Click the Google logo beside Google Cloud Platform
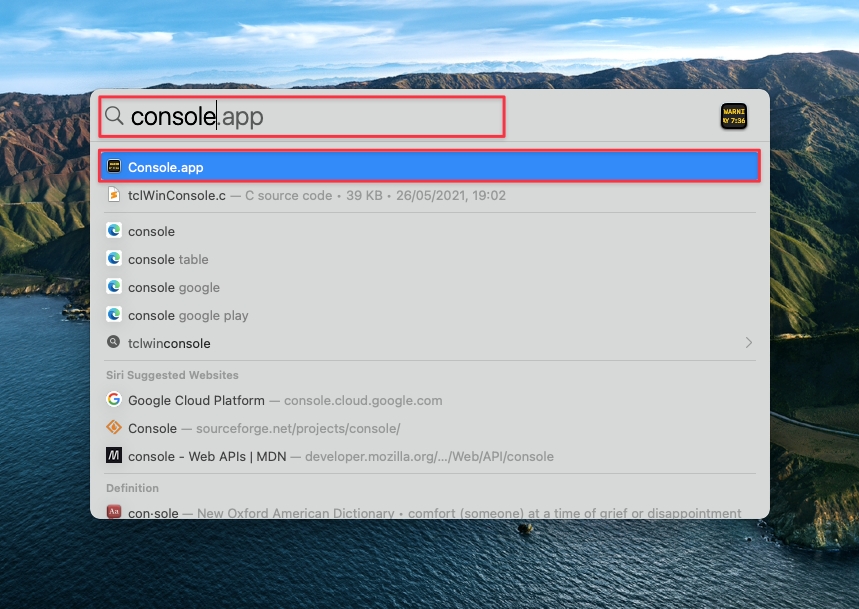Screen dimensions: 859x609 (x=114, y=400)
